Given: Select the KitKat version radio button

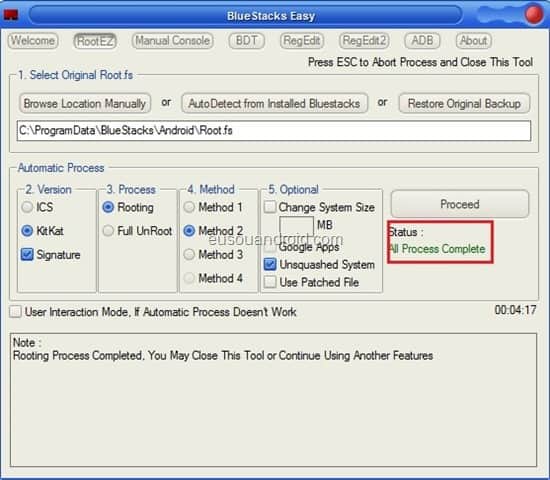Looking at the screenshot, I should (27, 231).
